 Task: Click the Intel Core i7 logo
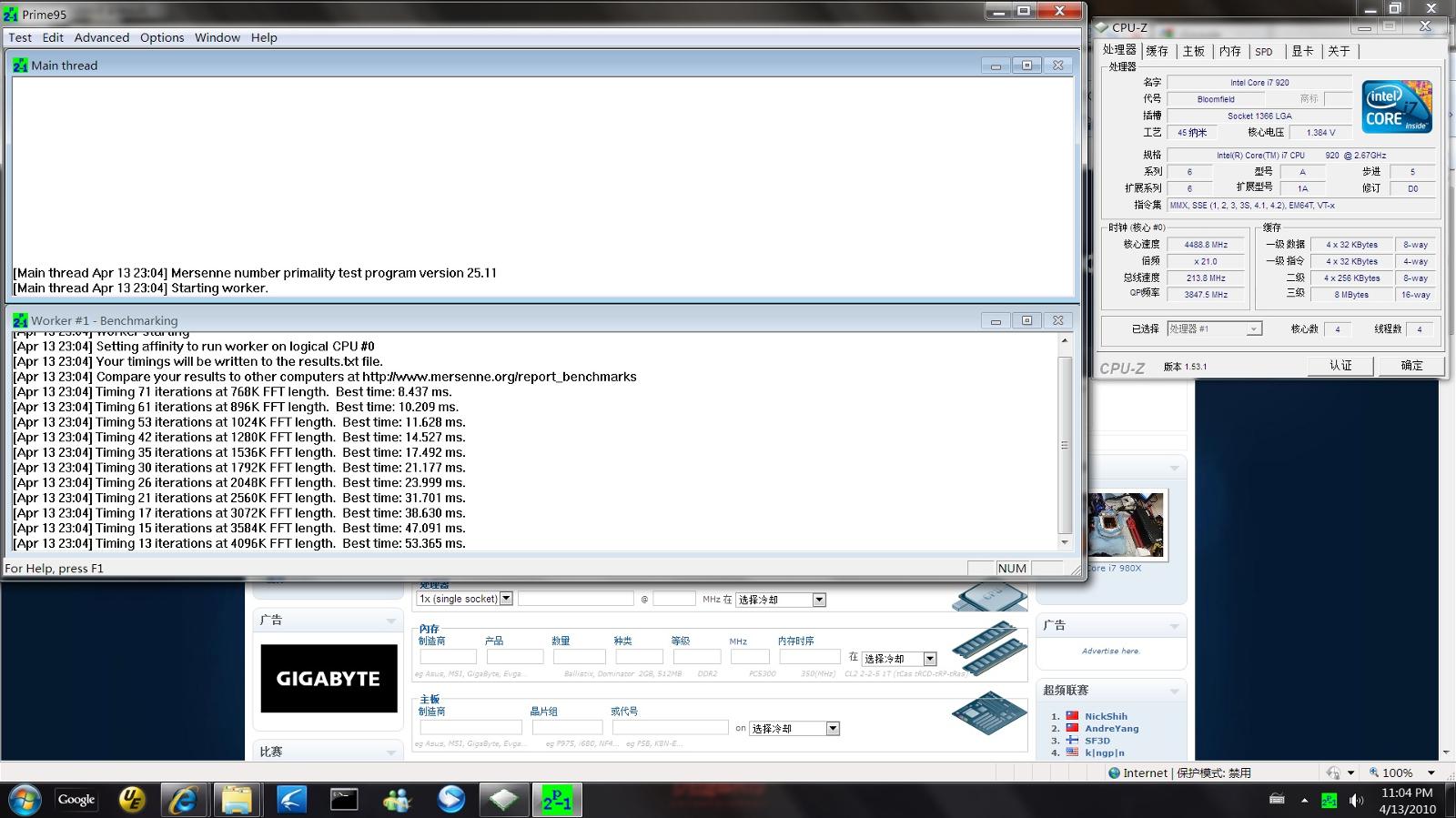[1397, 106]
